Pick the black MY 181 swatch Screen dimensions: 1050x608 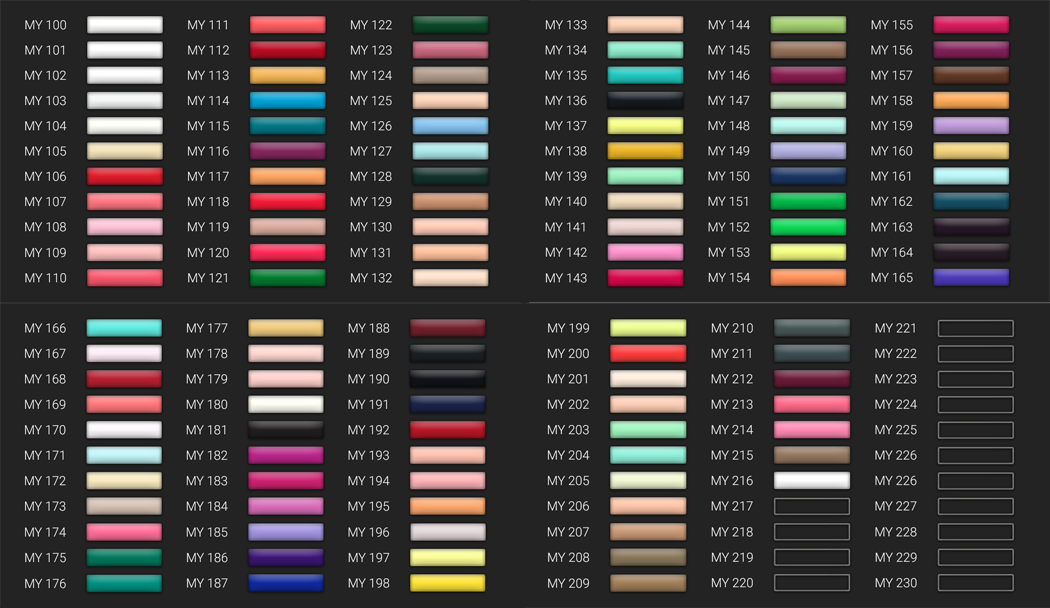pos(286,430)
